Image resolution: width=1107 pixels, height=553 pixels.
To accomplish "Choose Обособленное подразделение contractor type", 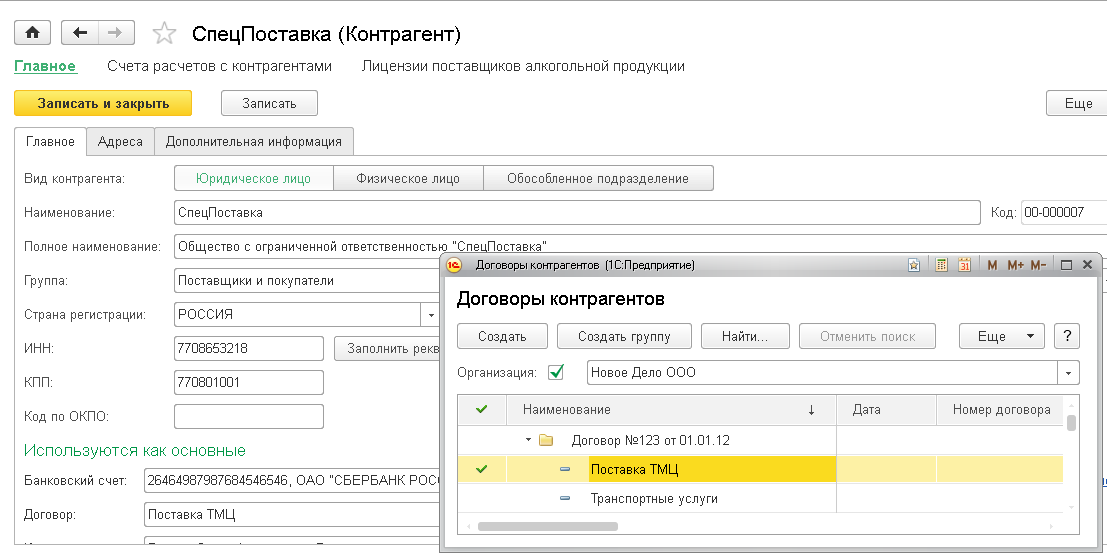I will 598,179.
